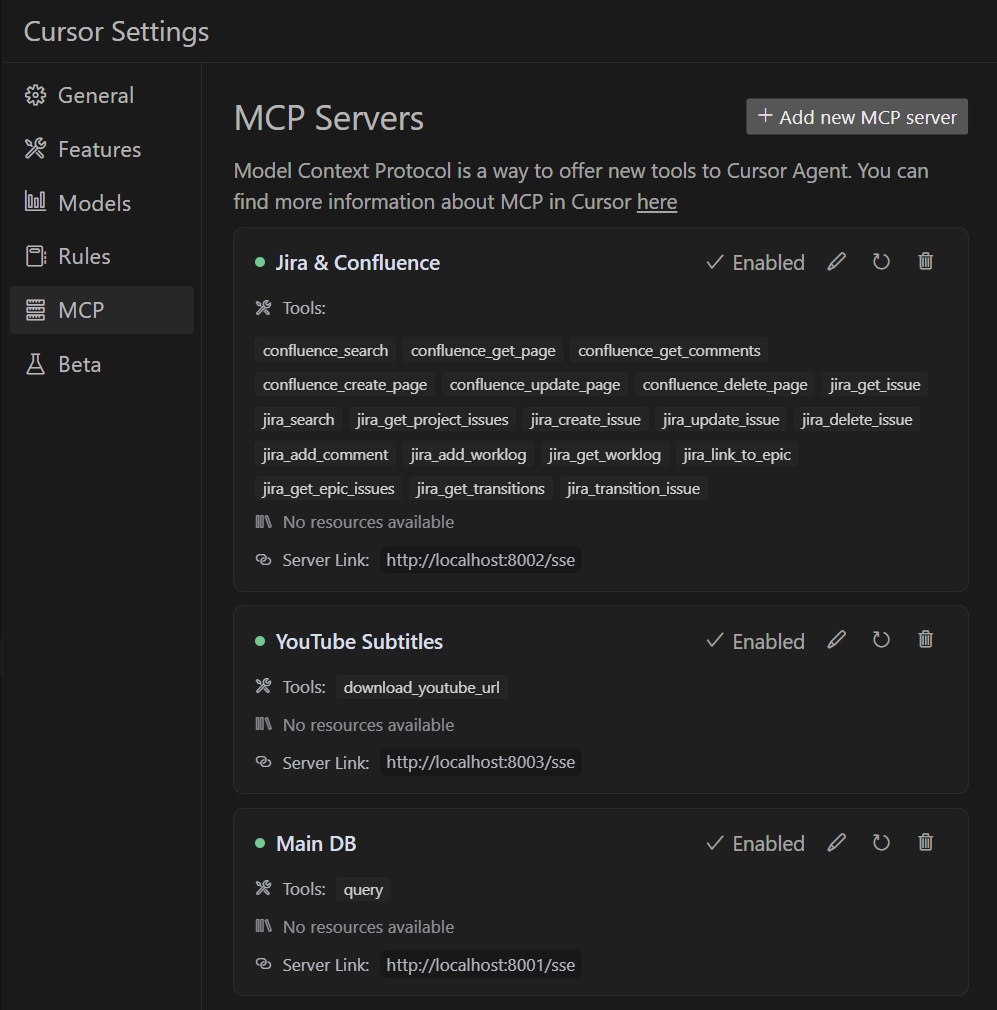Click Add new MCP server button
Viewport: 997px width, 1010px height.
pos(857,117)
